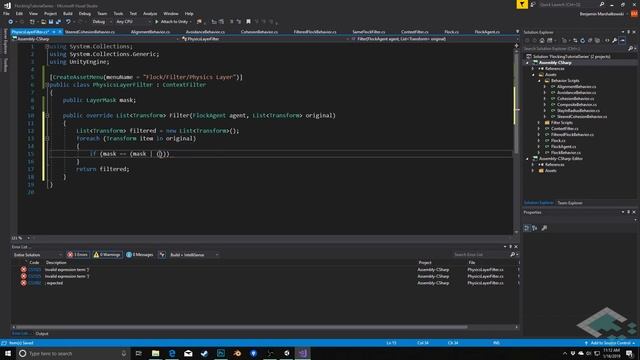Click Solution Explorer Refresh icon

[582, 40]
